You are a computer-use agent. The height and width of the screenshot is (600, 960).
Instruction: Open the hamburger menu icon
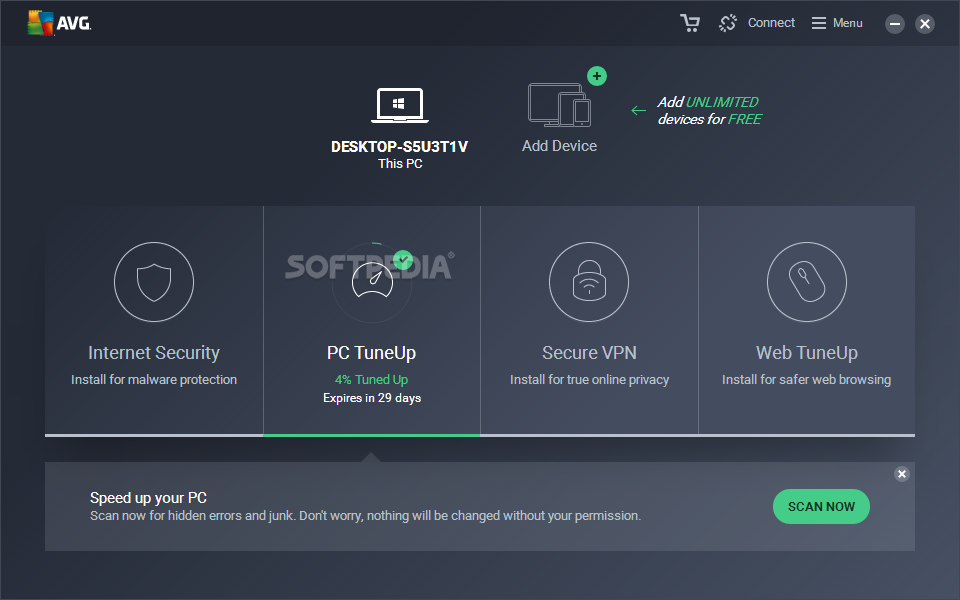click(x=819, y=23)
